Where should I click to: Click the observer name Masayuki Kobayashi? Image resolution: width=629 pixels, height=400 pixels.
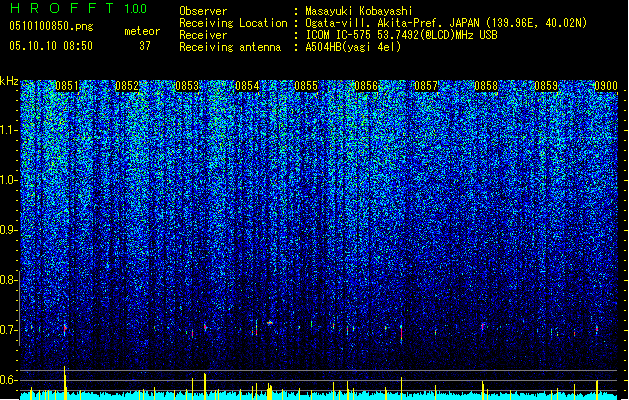pyautogui.click(x=359, y=11)
